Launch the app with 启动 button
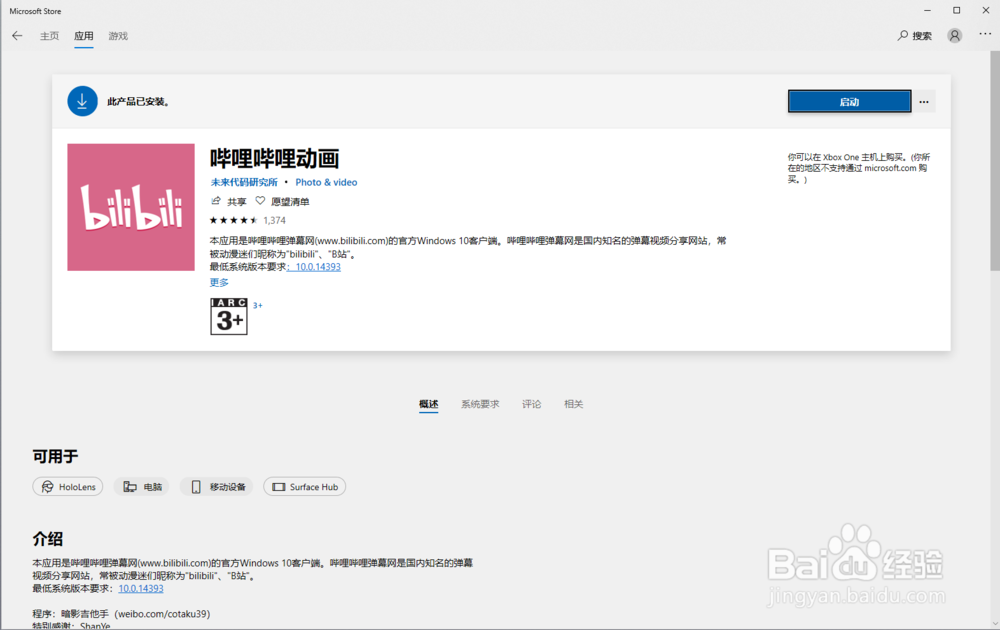 [849, 101]
